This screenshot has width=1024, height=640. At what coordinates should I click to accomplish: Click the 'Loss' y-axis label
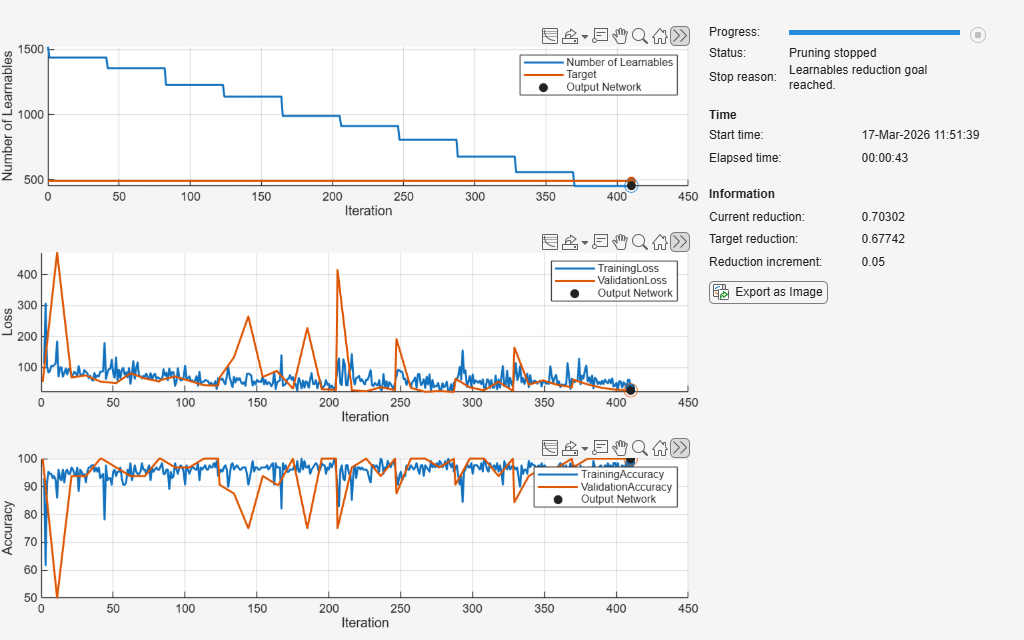pos(8,322)
